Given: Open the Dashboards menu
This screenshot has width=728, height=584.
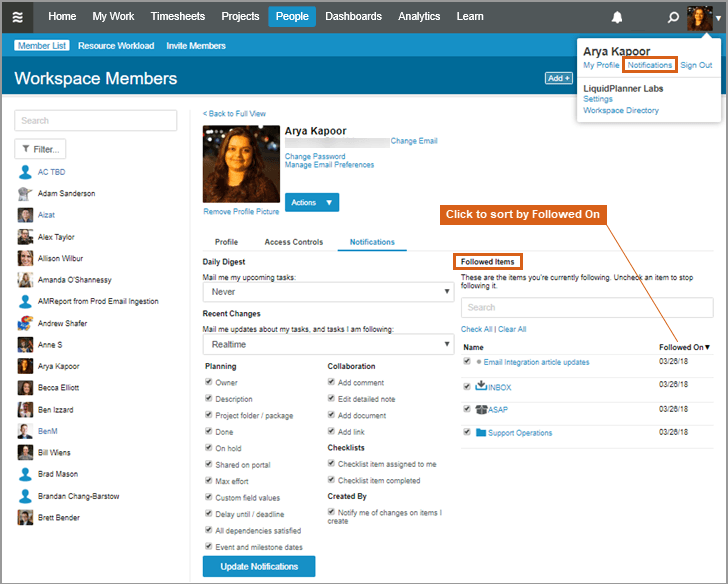Looking at the screenshot, I should (353, 17).
